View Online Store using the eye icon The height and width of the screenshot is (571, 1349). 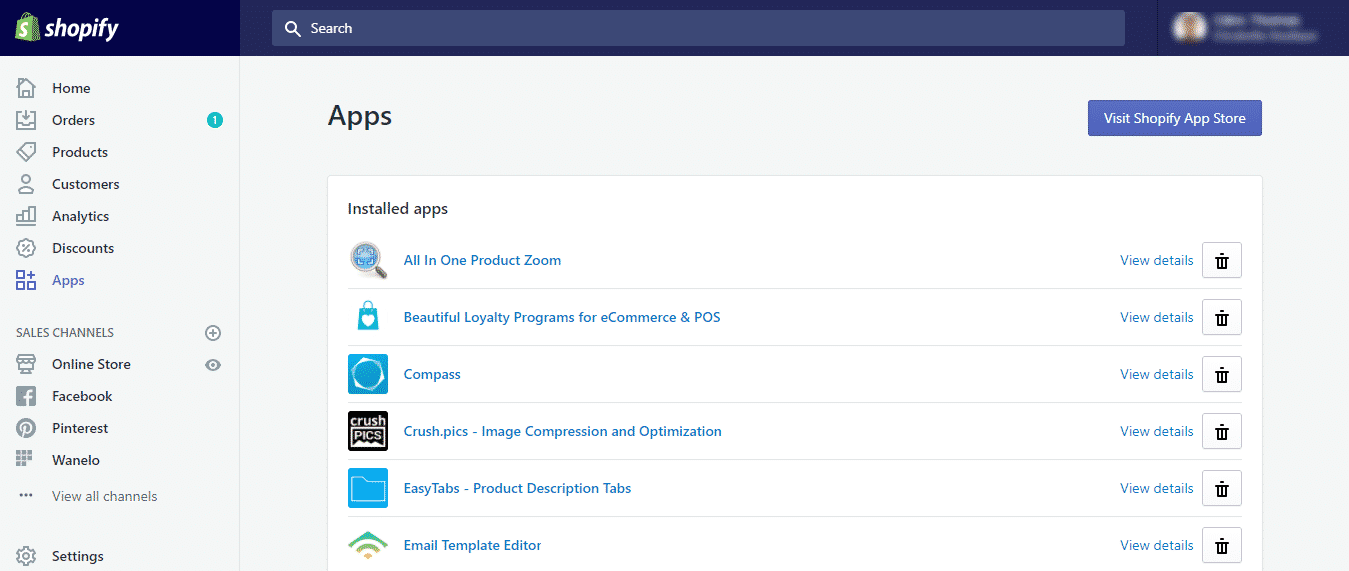(x=212, y=365)
